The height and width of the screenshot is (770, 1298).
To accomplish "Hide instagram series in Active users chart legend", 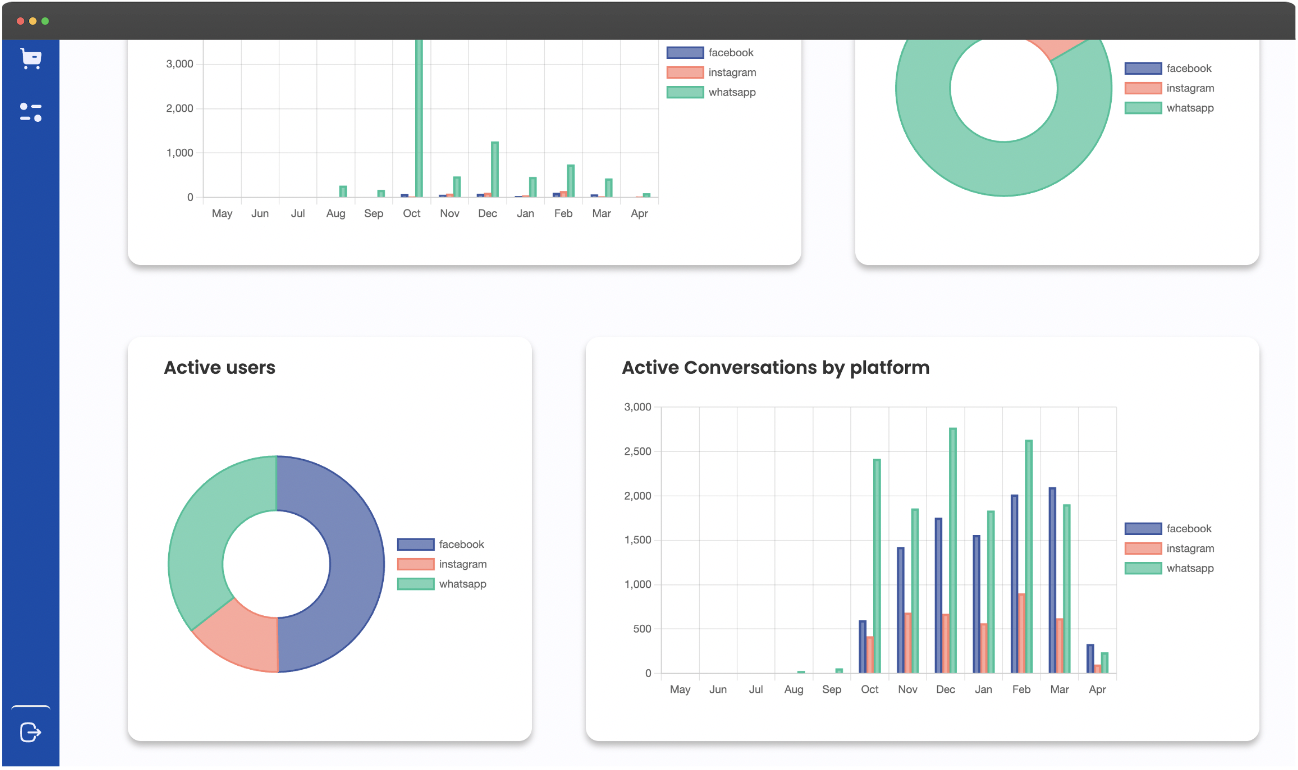I will [441, 565].
